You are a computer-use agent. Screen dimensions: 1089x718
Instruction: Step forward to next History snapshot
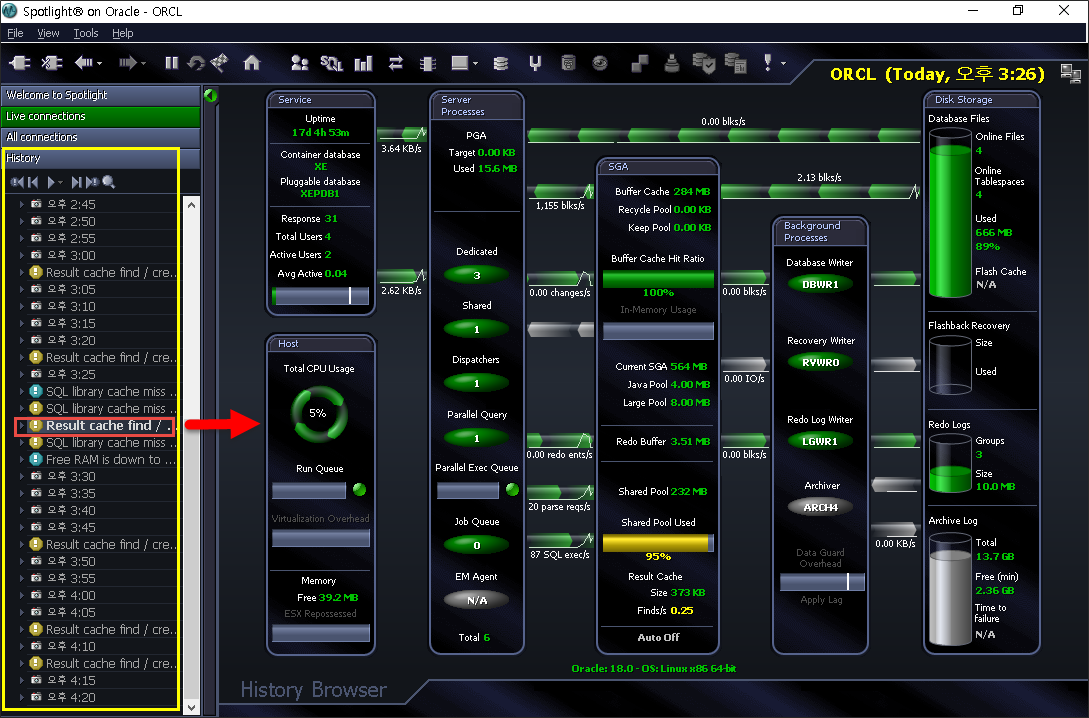tap(76, 182)
